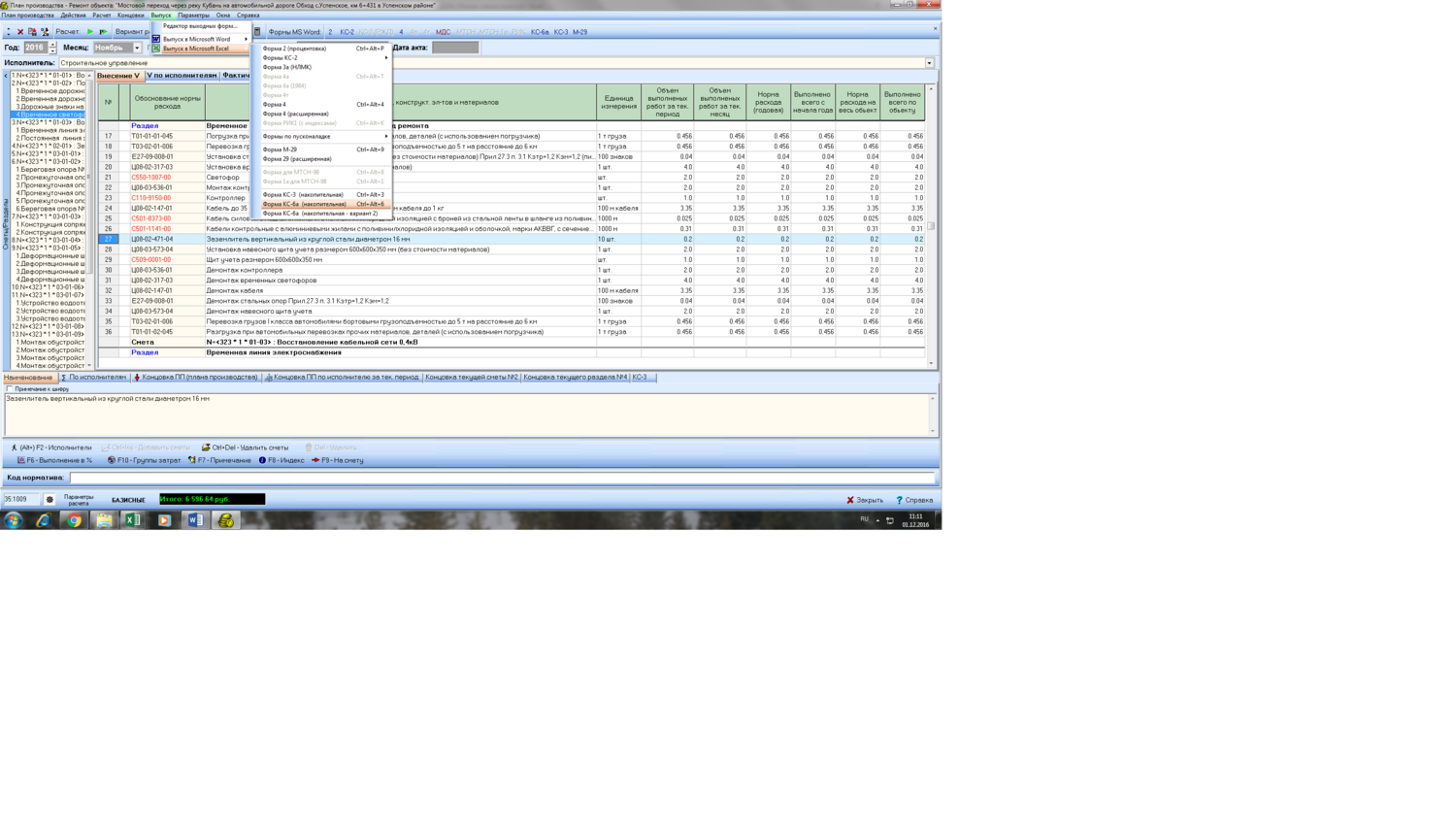Expand Формы по пусконаладке submenu
This screenshot has height=830, width=1456.
323,136
